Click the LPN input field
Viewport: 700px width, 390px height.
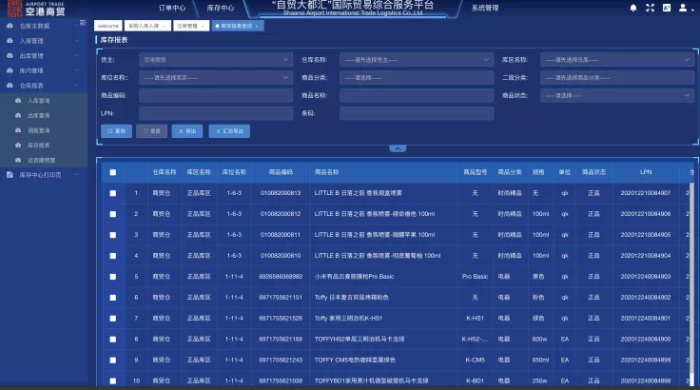[216, 113]
